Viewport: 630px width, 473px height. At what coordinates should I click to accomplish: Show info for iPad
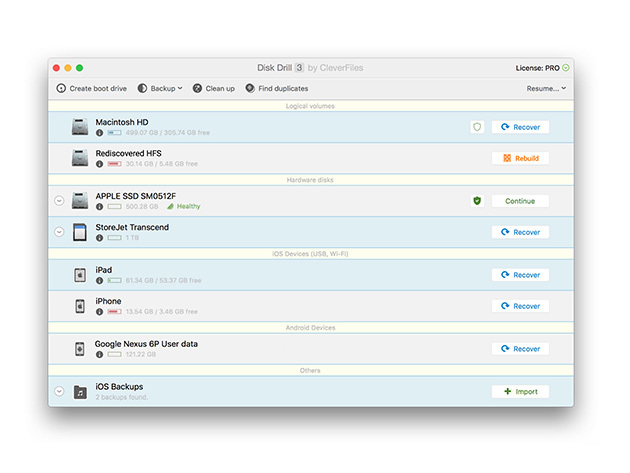[x=99, y=281]
